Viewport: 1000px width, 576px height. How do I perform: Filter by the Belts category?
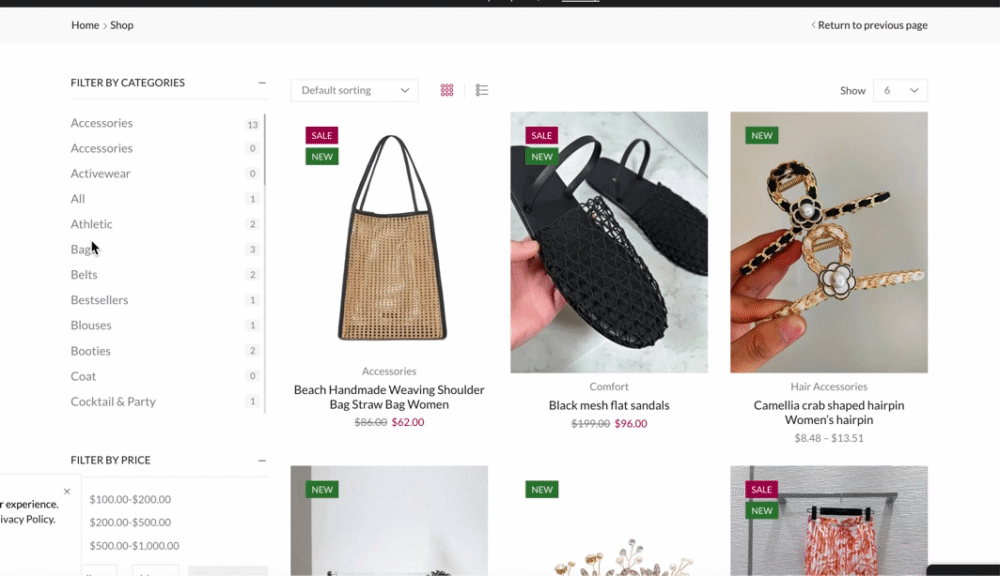(84, 275)
